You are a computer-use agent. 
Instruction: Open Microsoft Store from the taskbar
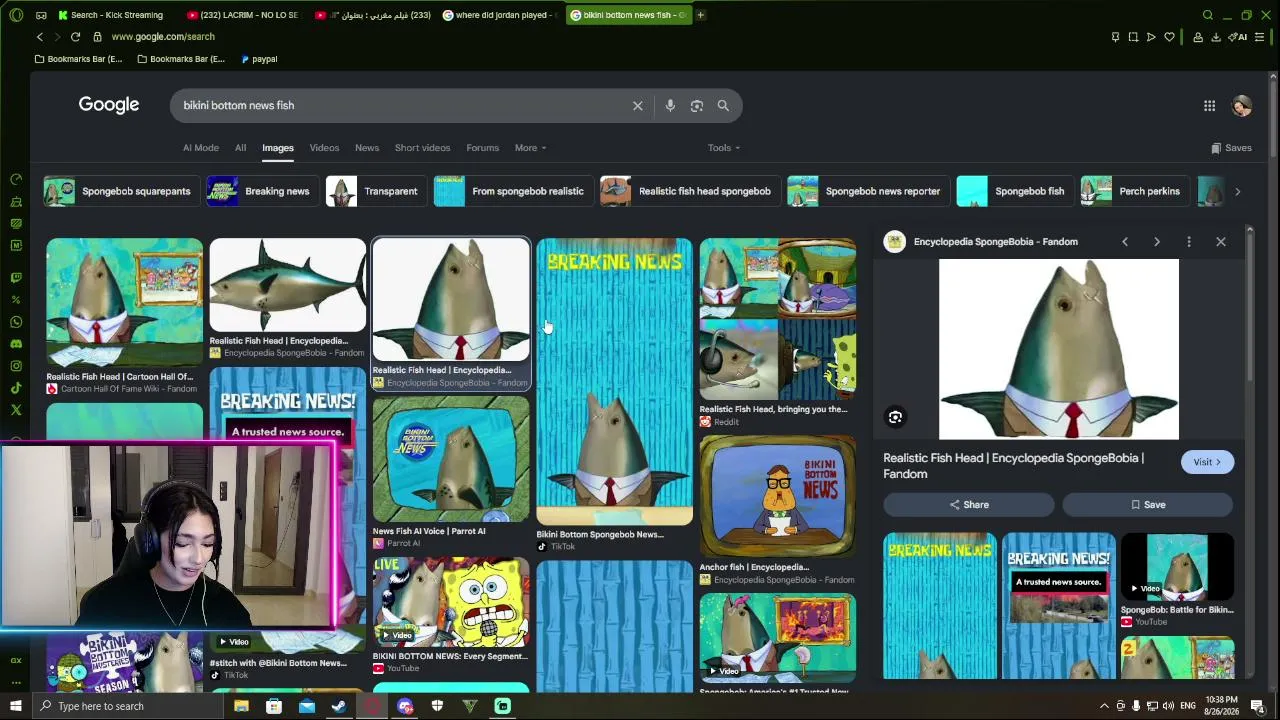274,706
